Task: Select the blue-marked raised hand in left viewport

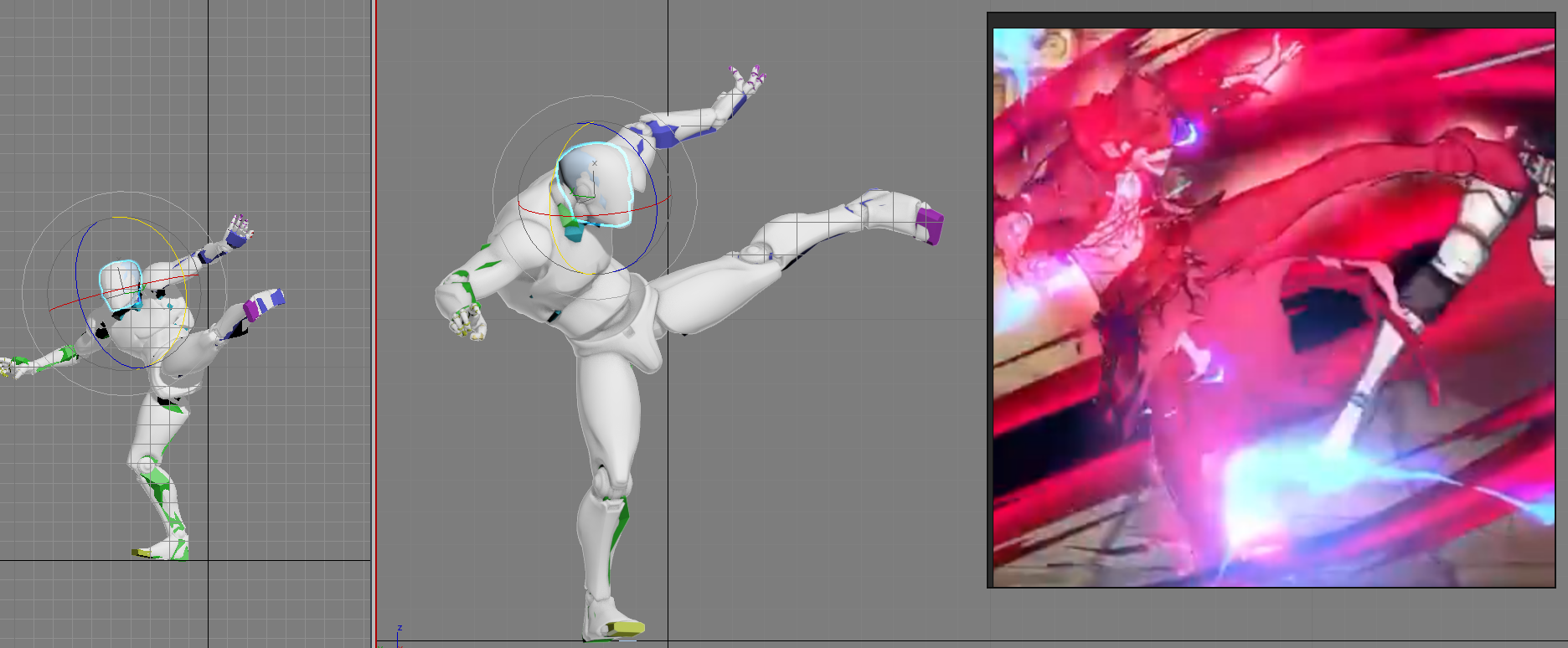Action: 238,232
